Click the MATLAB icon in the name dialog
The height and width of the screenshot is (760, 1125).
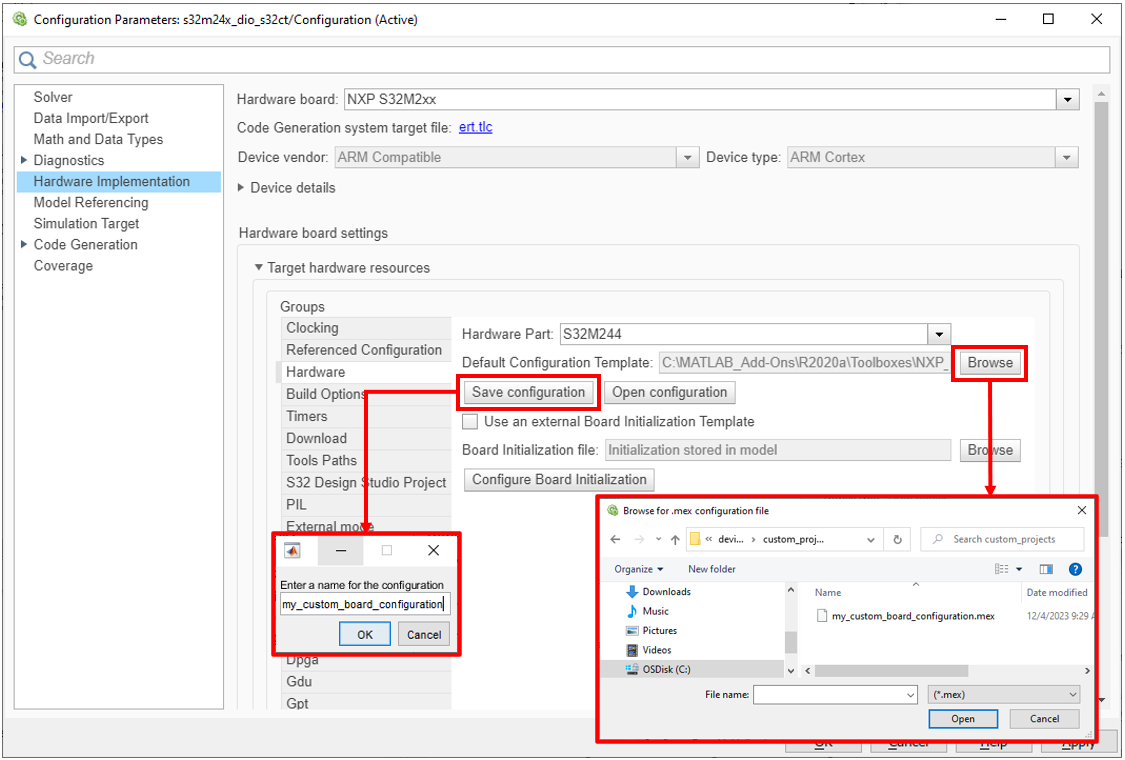[292, 550]
